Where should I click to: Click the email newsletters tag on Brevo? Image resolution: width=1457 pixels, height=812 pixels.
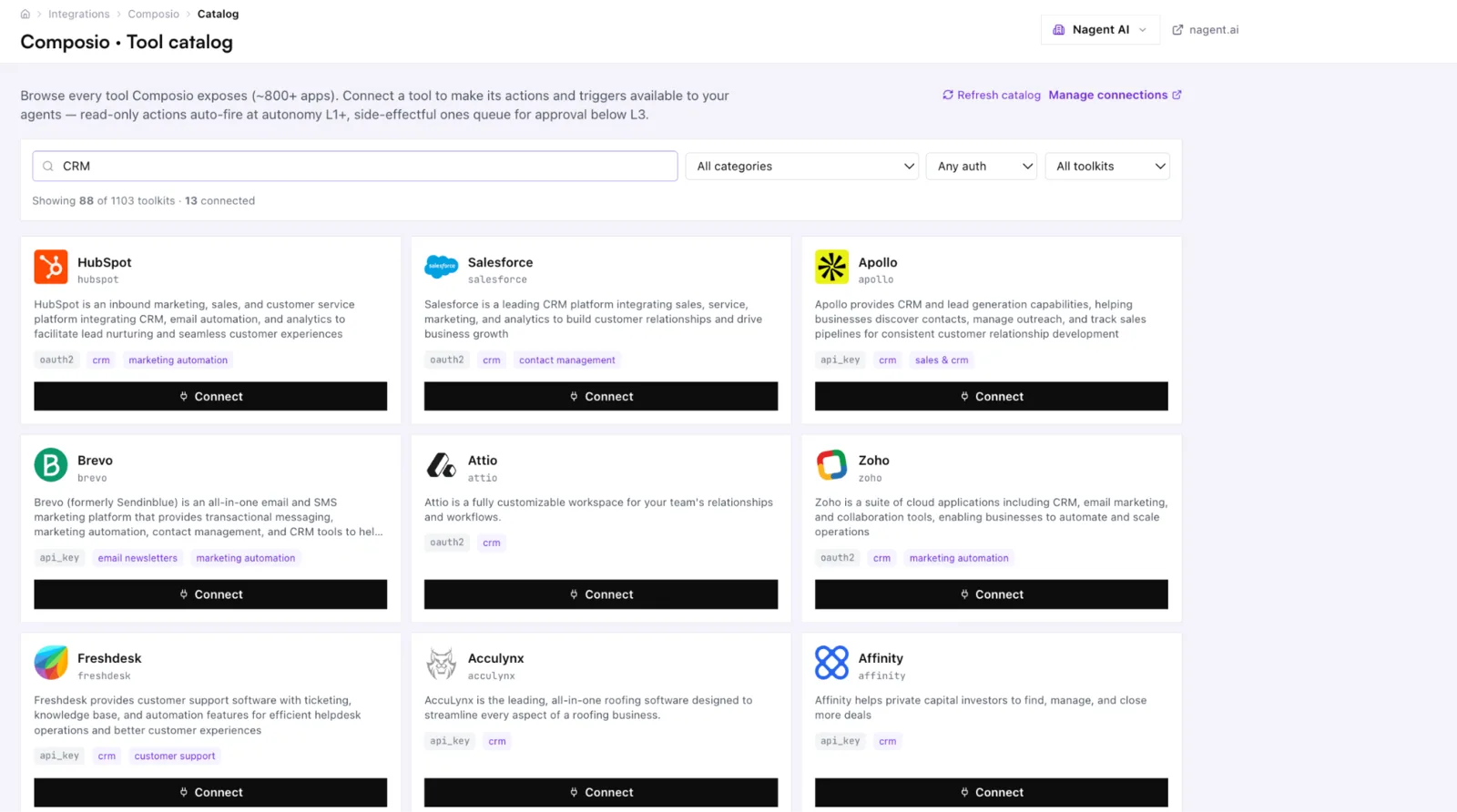138,558
